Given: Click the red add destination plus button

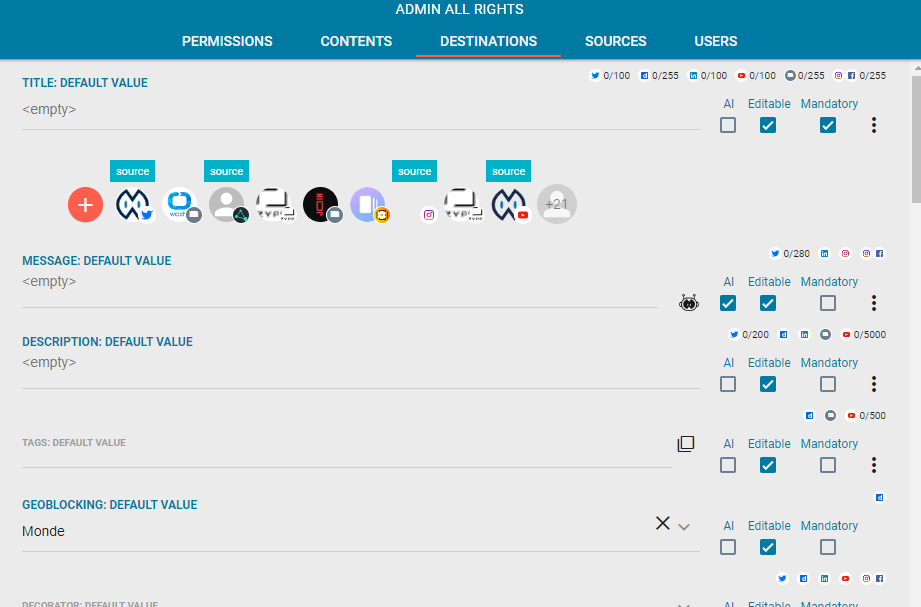Looking at the screenshot, I should pos(86,205).
